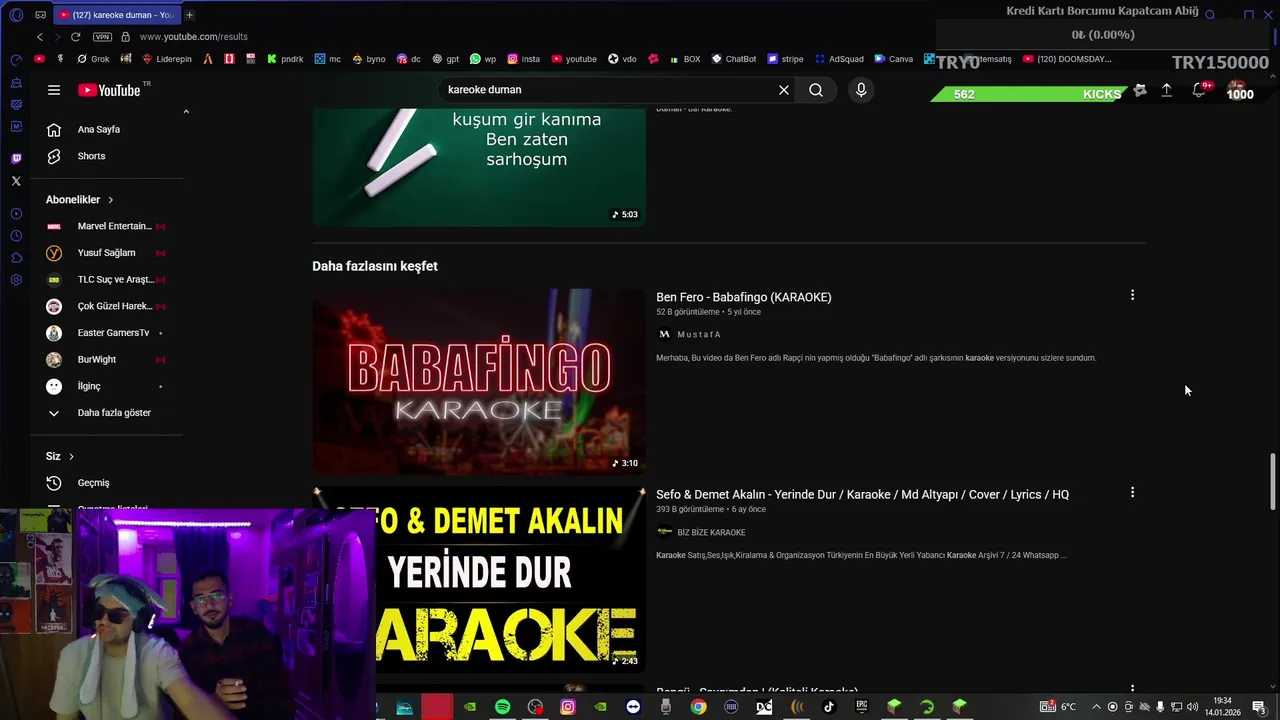Open the Grok bookmark
This screenshot has width=1280, height=720.
coord(93,59)
